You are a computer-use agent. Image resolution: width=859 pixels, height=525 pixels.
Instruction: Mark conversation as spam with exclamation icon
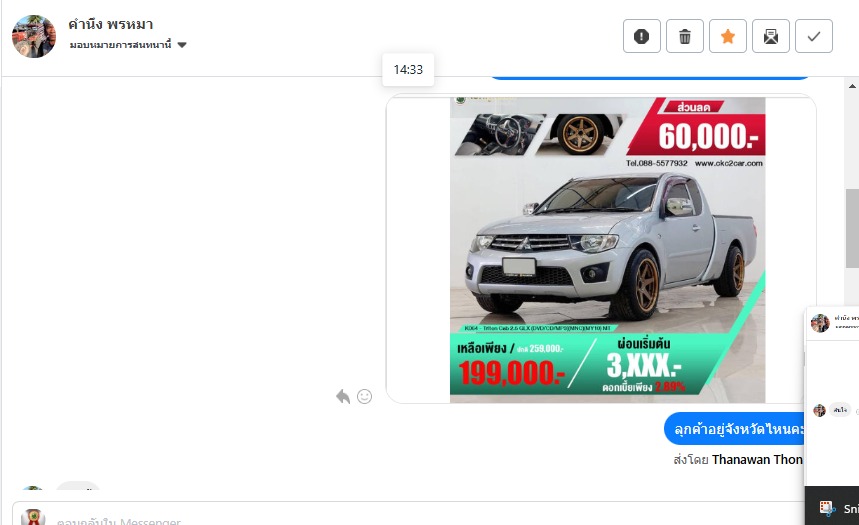(x=642, y=36)
